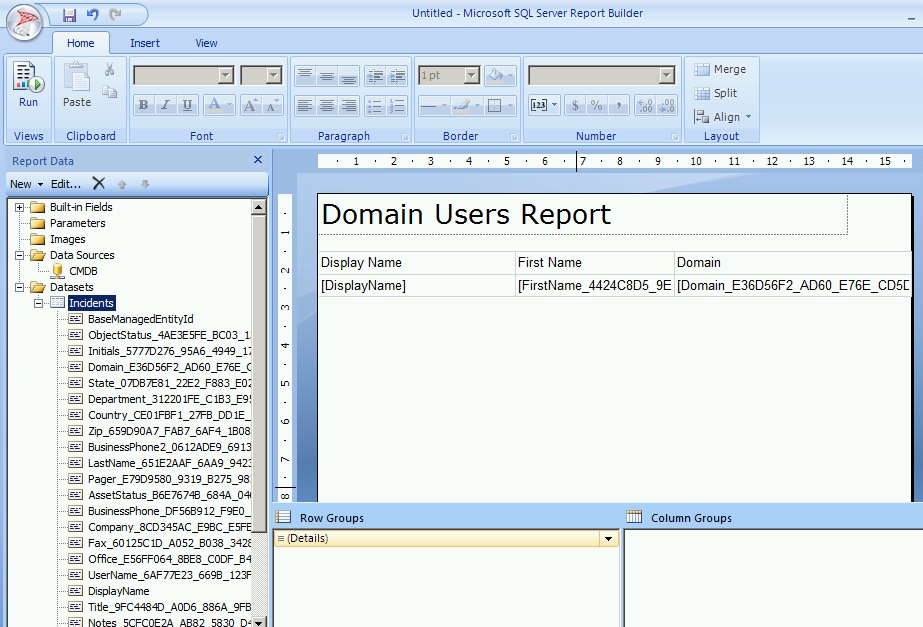Viewport: 923px width, 627px height.
Task: Run the report with the Run icon
Action: click(x=28, y=86)
